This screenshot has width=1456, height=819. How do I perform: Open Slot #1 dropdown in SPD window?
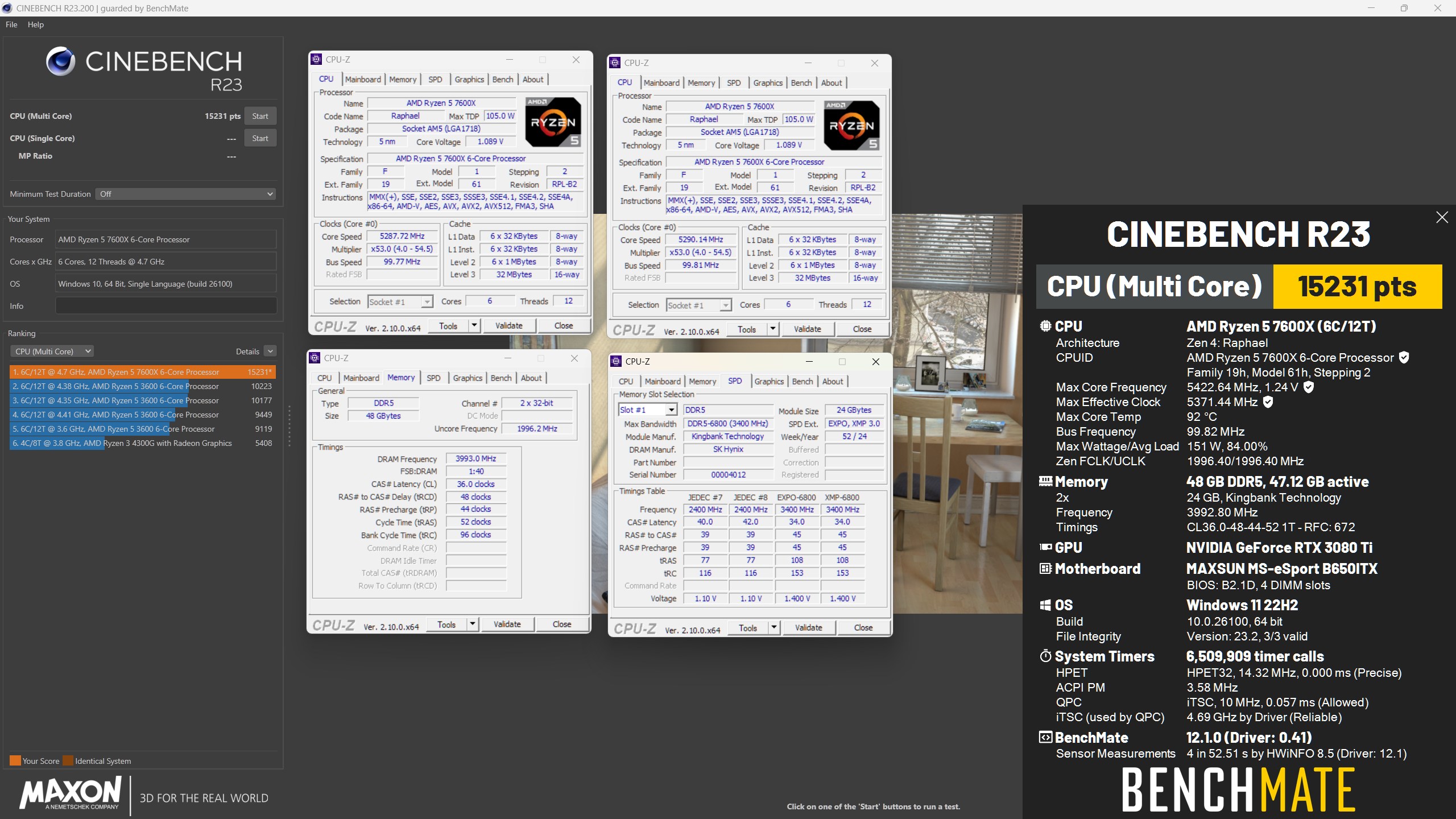[x=647, y=409]
